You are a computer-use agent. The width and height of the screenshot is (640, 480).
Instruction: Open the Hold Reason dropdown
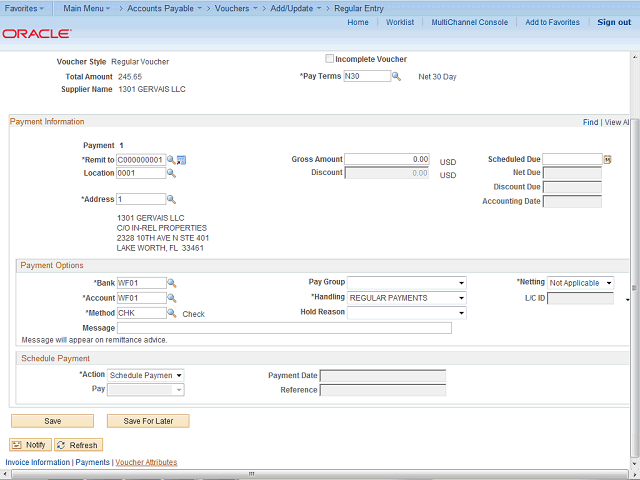click(460, 313)
